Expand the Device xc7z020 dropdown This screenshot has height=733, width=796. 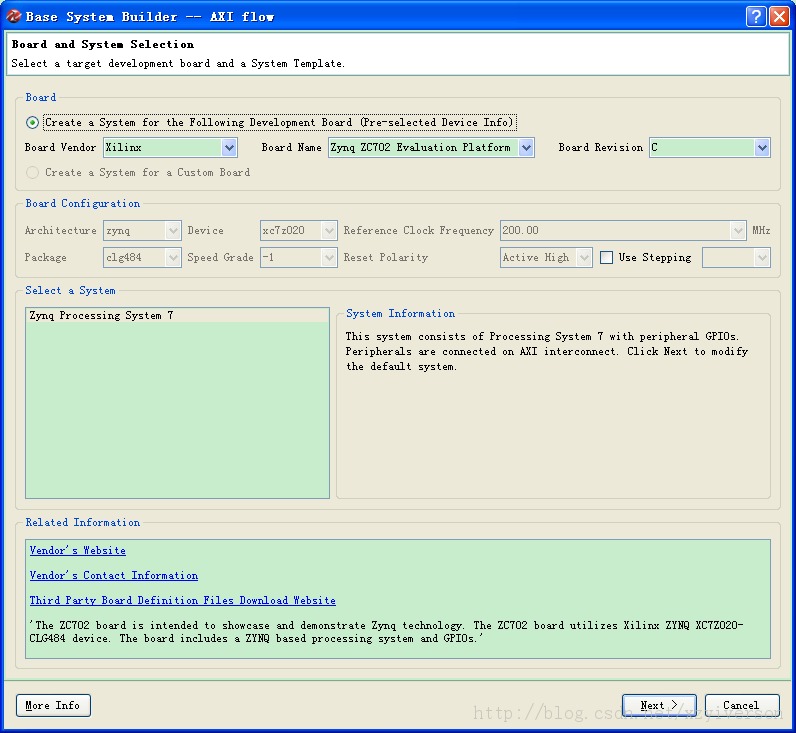click(x=298, y=230)
